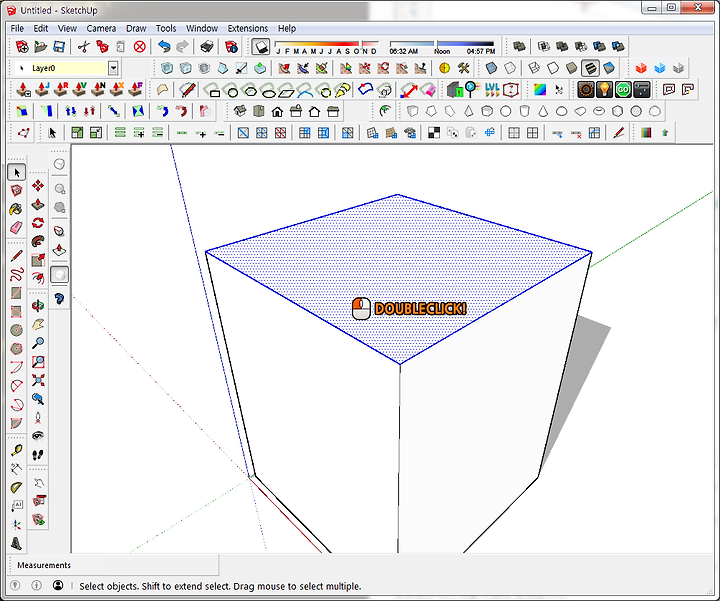
Task: Toggle Shaded With Textures style
Action: [x=590, y=68]
